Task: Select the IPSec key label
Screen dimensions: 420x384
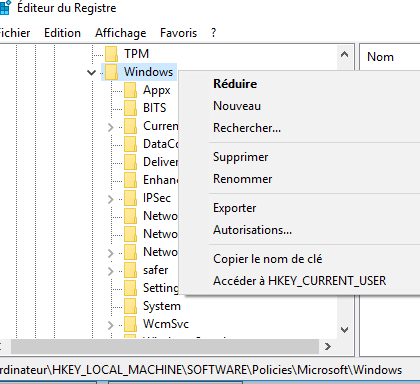Action: click(x=157, y=198)
